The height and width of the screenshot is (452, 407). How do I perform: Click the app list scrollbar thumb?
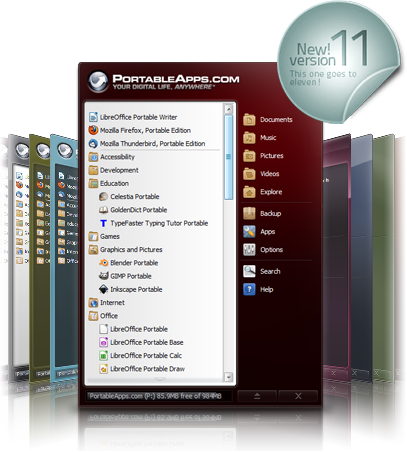(x=228, y=157)
